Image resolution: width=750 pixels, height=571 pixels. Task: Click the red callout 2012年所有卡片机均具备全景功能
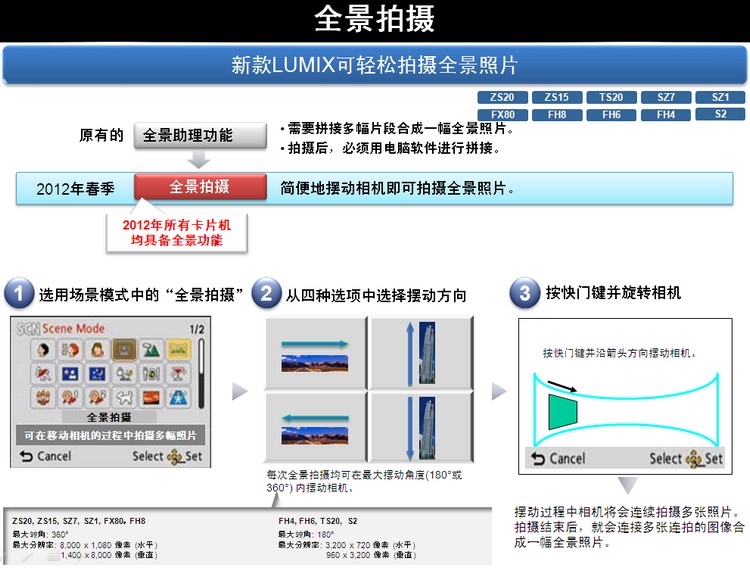point(176,232)
